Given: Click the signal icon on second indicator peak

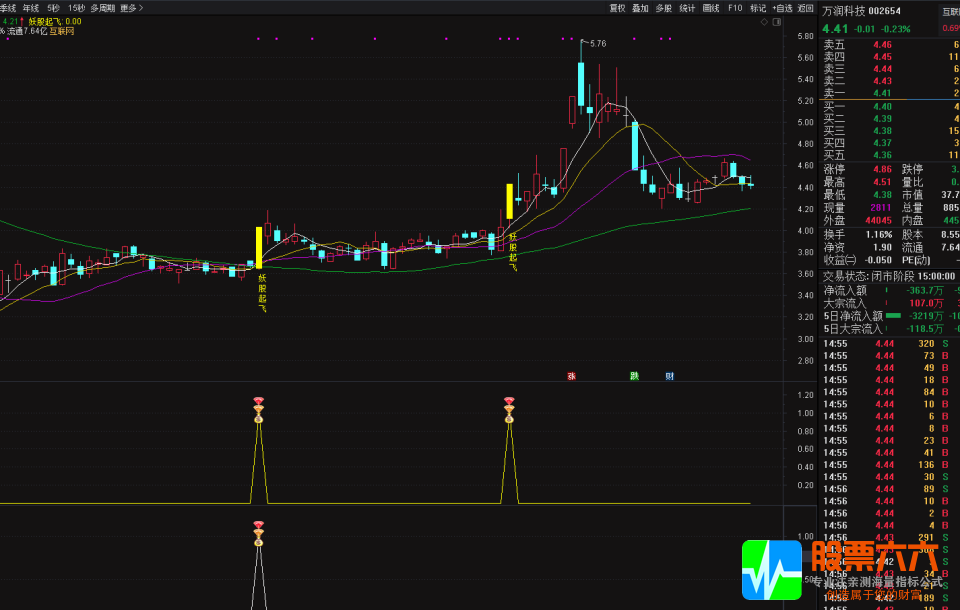Looking at the screenshot, I should (x=509, y=409).
